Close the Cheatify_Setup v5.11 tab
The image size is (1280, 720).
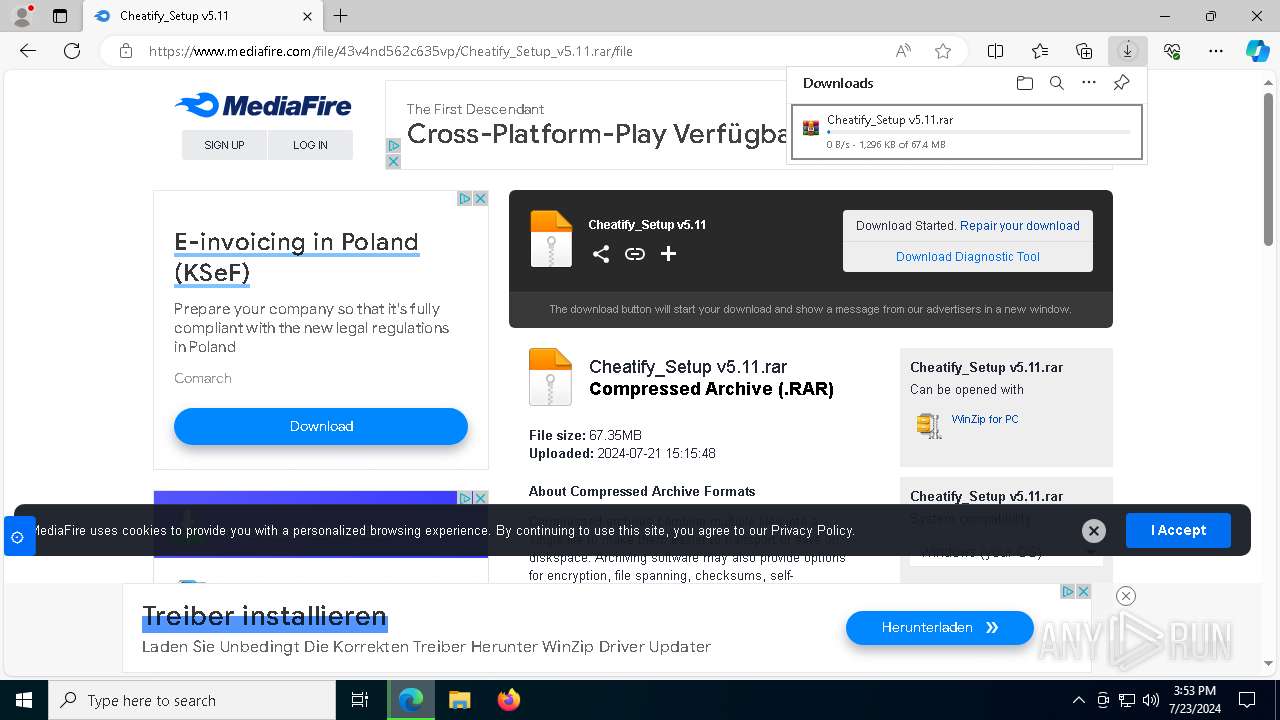tap(307, 16)
